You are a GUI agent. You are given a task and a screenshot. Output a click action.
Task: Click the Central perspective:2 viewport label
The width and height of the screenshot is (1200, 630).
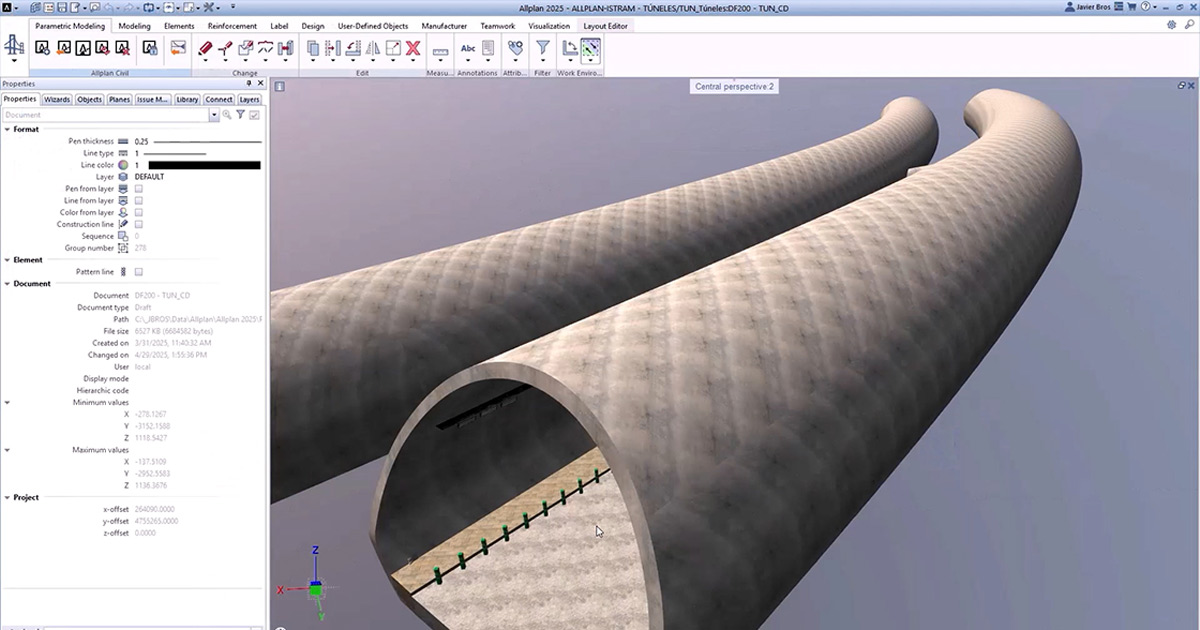[x=735, y=87]
